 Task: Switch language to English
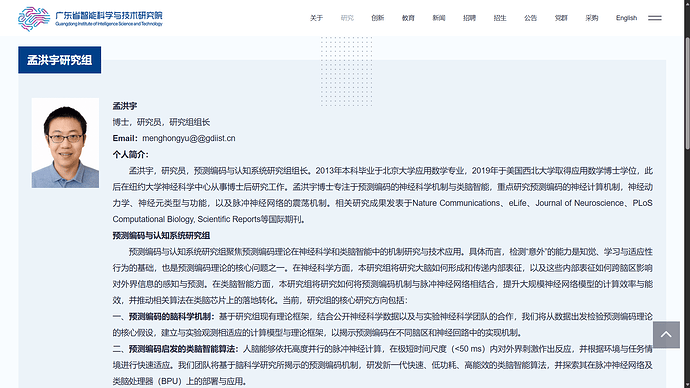(x=627, y=18)
